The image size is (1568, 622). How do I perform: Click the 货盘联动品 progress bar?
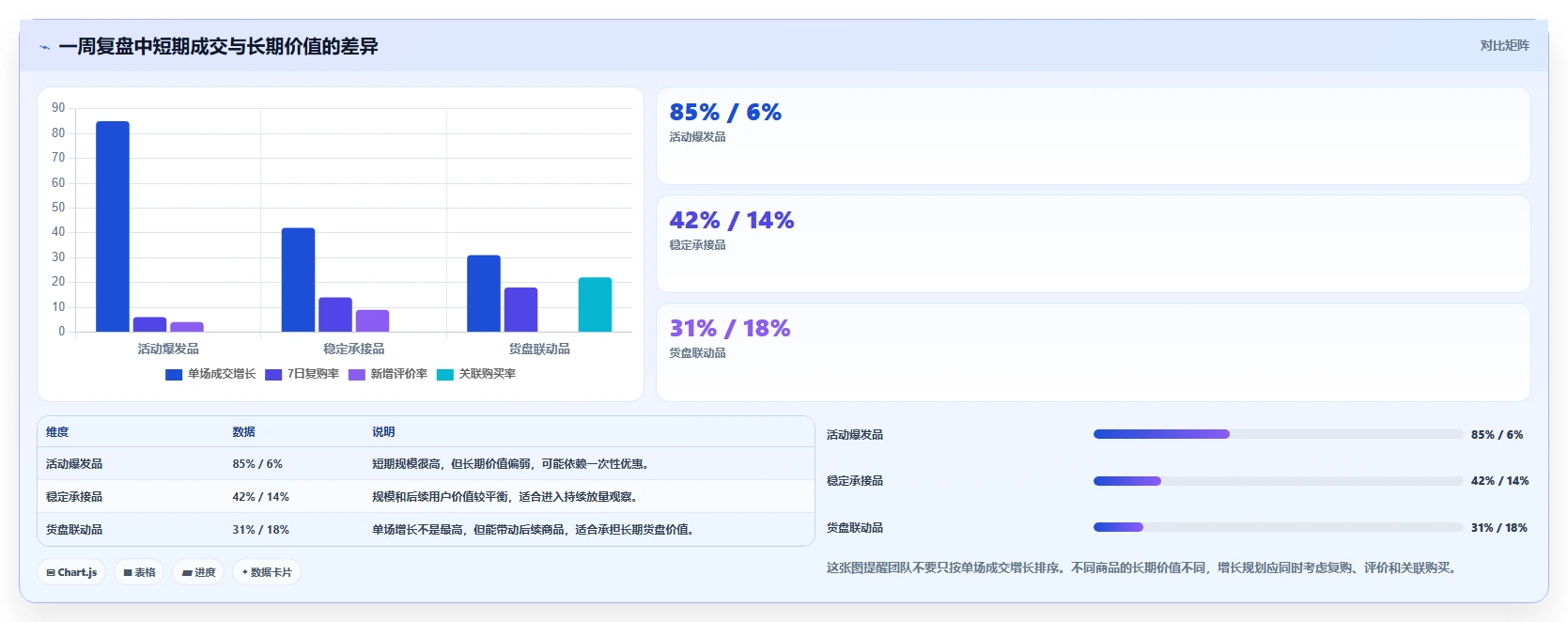[x=1278, y=527]
